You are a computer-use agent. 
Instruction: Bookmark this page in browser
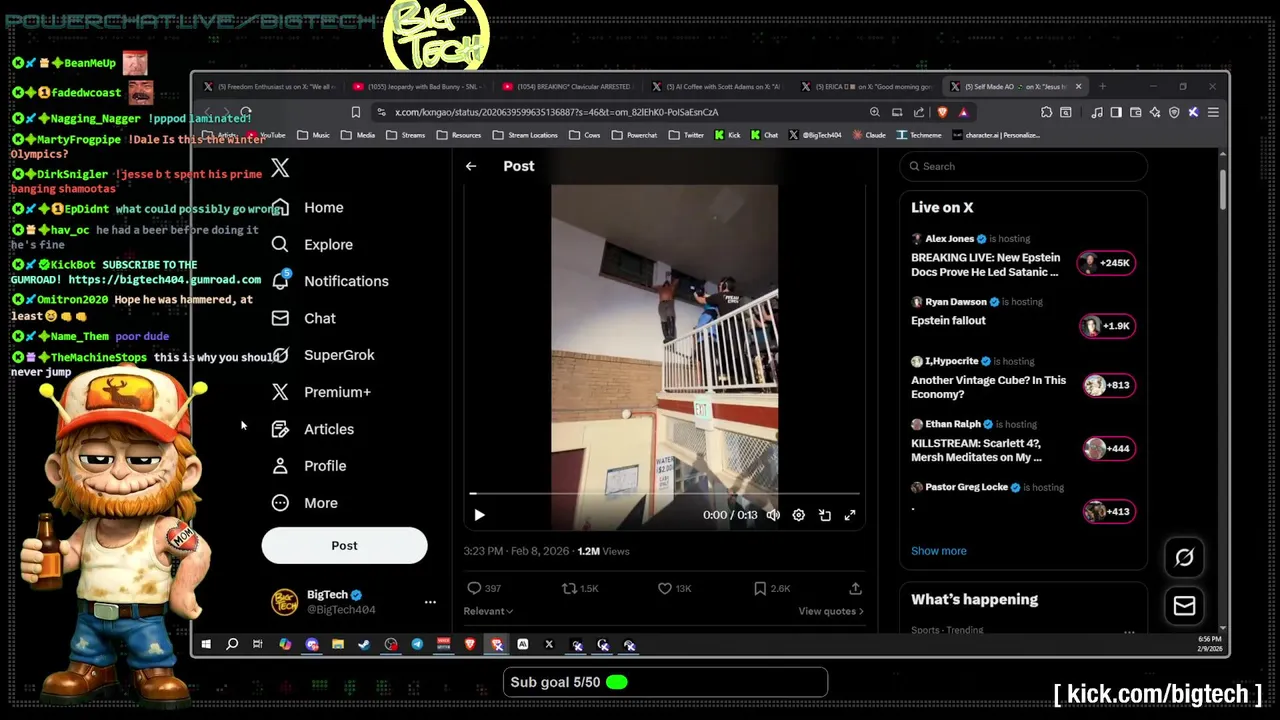[355, 112]
